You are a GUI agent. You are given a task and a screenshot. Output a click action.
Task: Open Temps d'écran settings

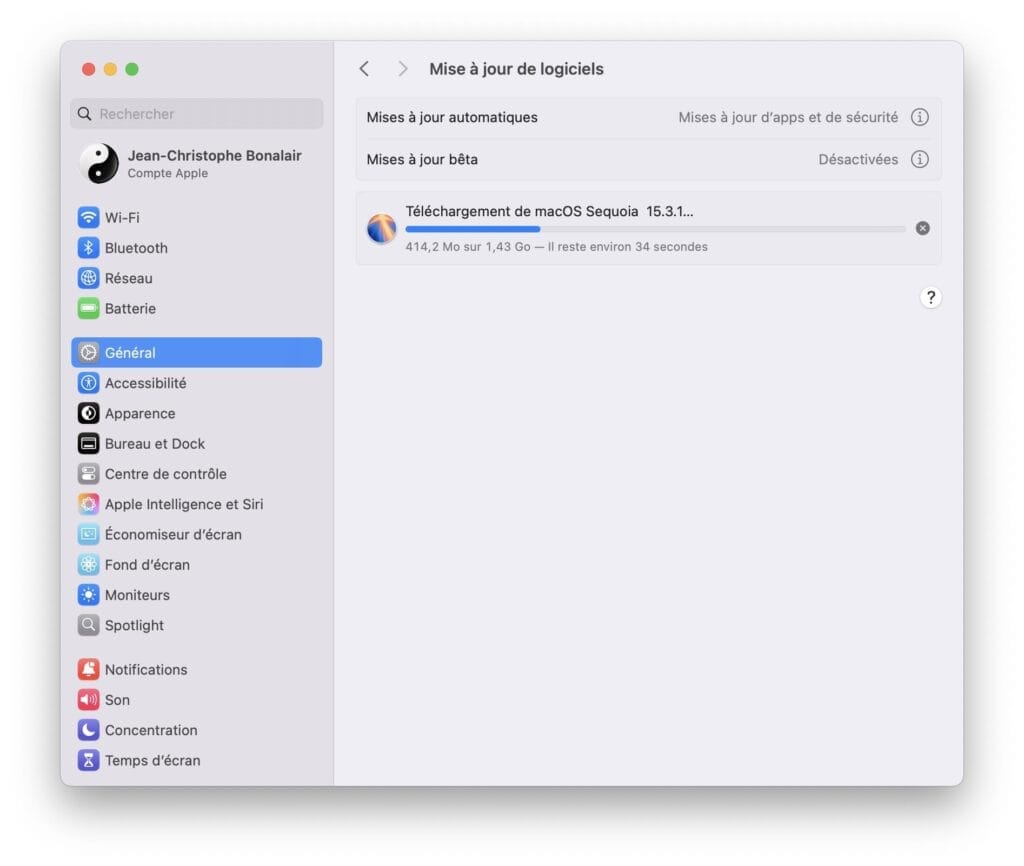coord(140,760)
